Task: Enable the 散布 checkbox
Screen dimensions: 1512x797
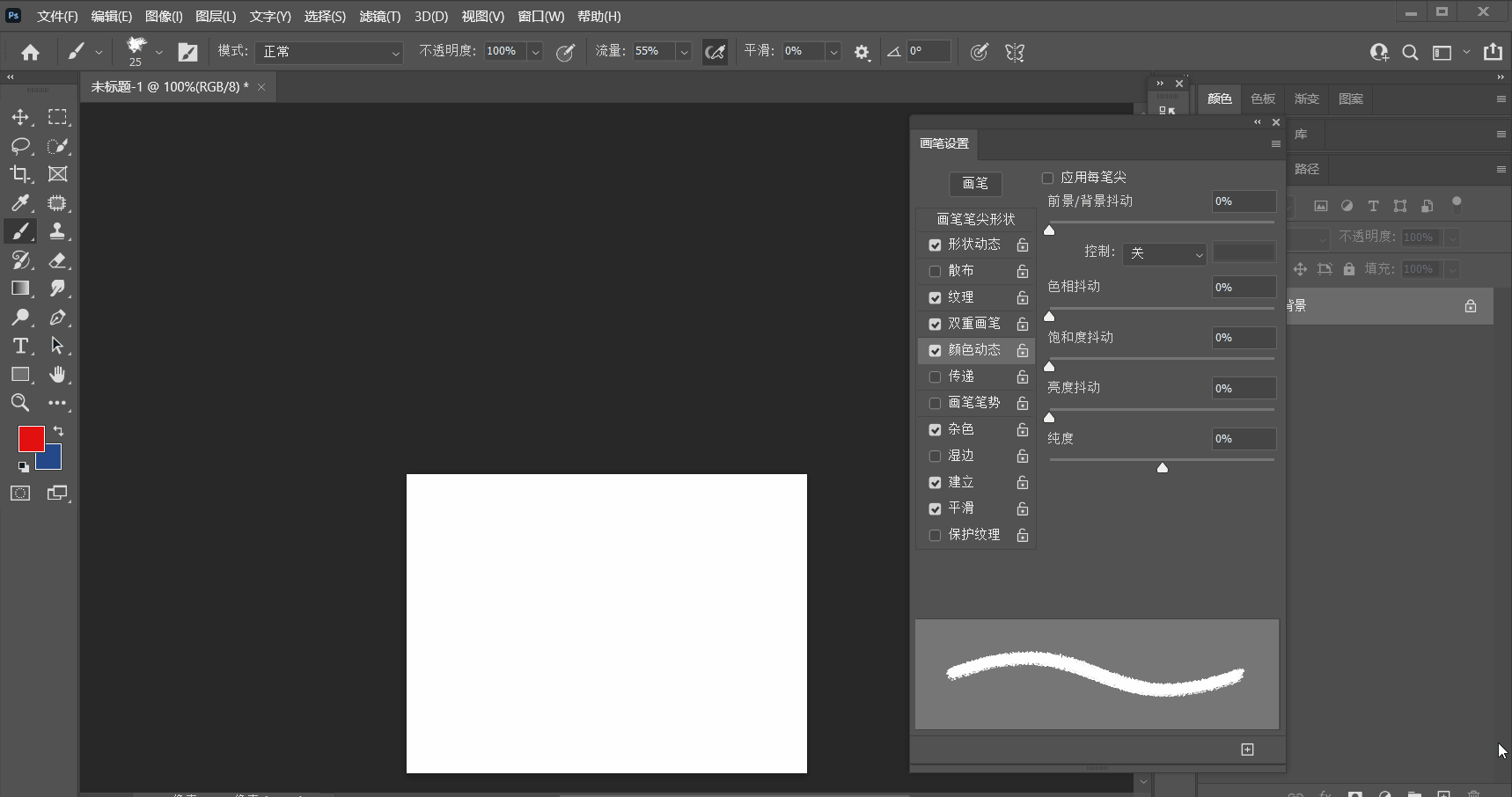Action: coord(935,271)
